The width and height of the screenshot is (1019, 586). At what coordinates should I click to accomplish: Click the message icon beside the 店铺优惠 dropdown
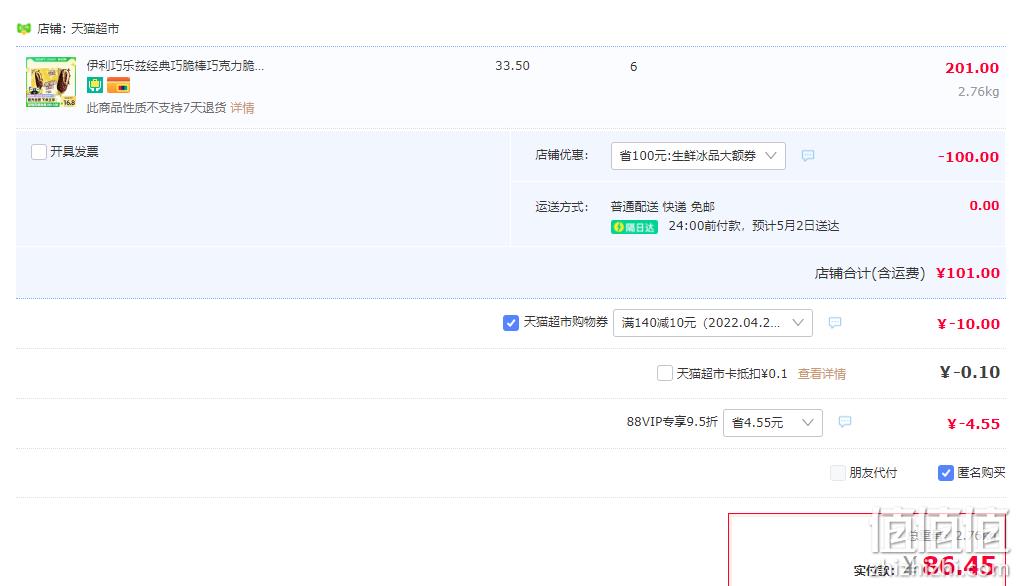(x=808, y=155)
